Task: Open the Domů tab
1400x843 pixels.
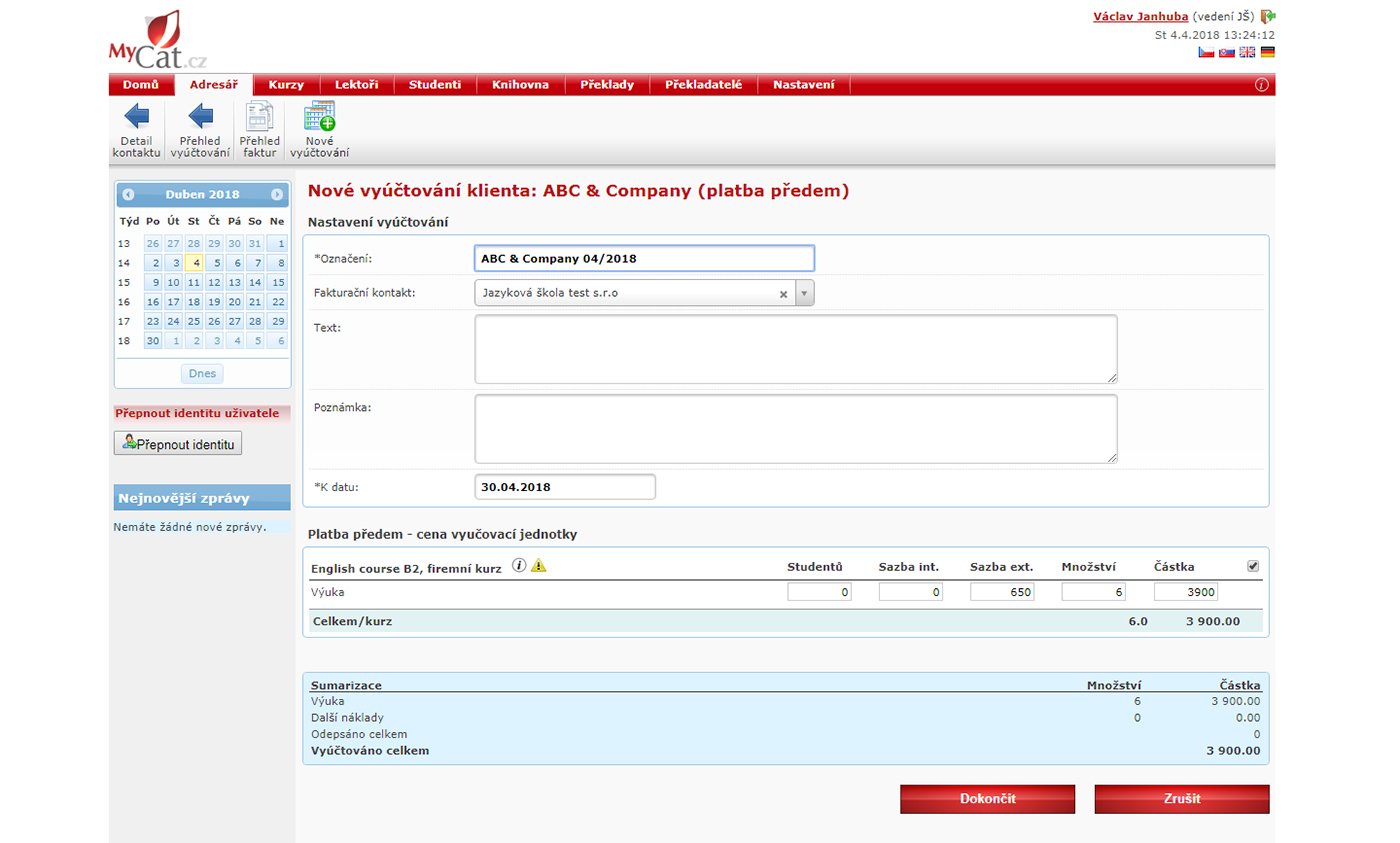Action: click(141, 85)
